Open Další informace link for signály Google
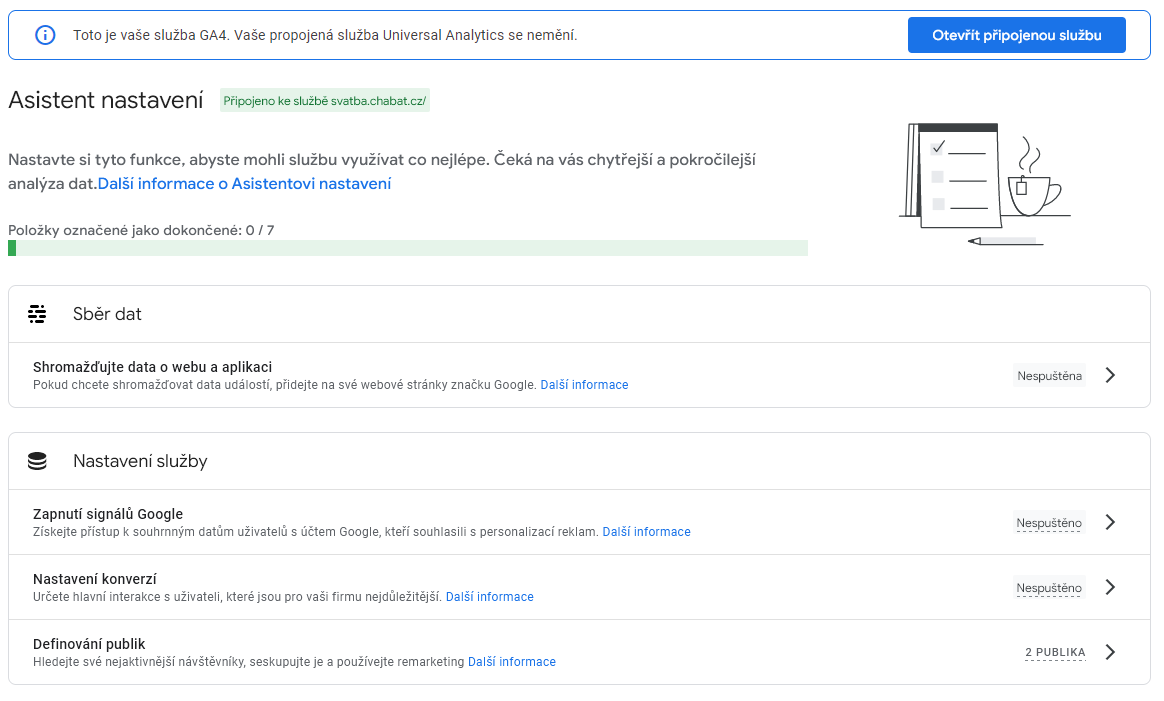The height and width of the screenshot is (701, 1164). (x=646, y=532)
